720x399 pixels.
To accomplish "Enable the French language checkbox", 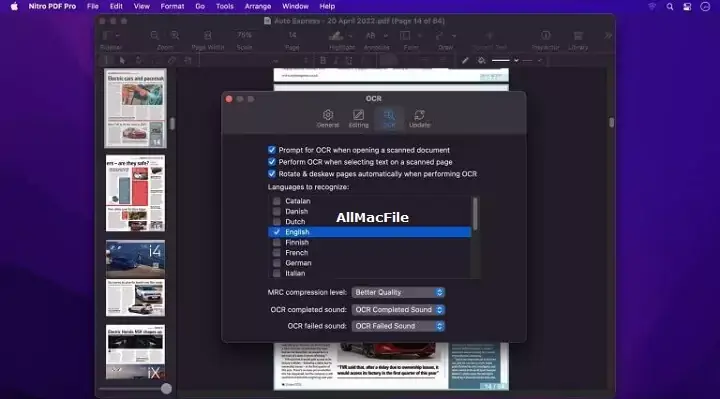I will 276,253.
